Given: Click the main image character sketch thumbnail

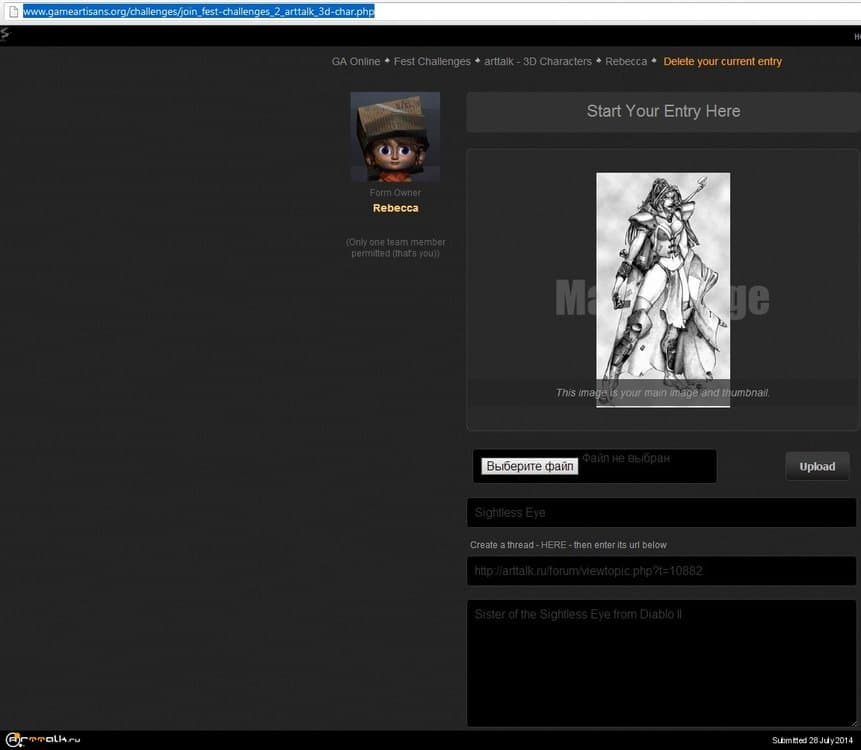Looking at the screenshot, I should point(663,289).
